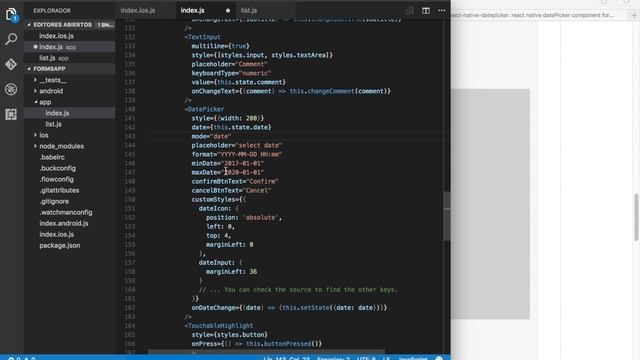Open the .babelrc file

tap(52, 157)
